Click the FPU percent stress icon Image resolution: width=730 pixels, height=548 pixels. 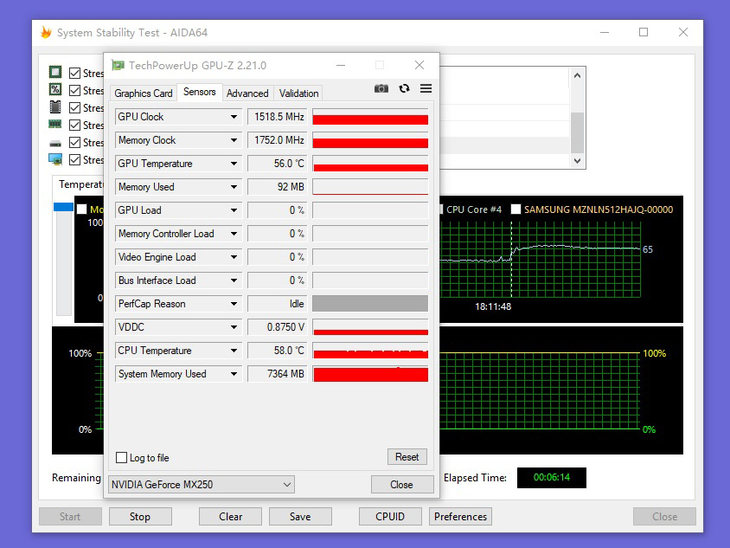(x=55, y=89)
